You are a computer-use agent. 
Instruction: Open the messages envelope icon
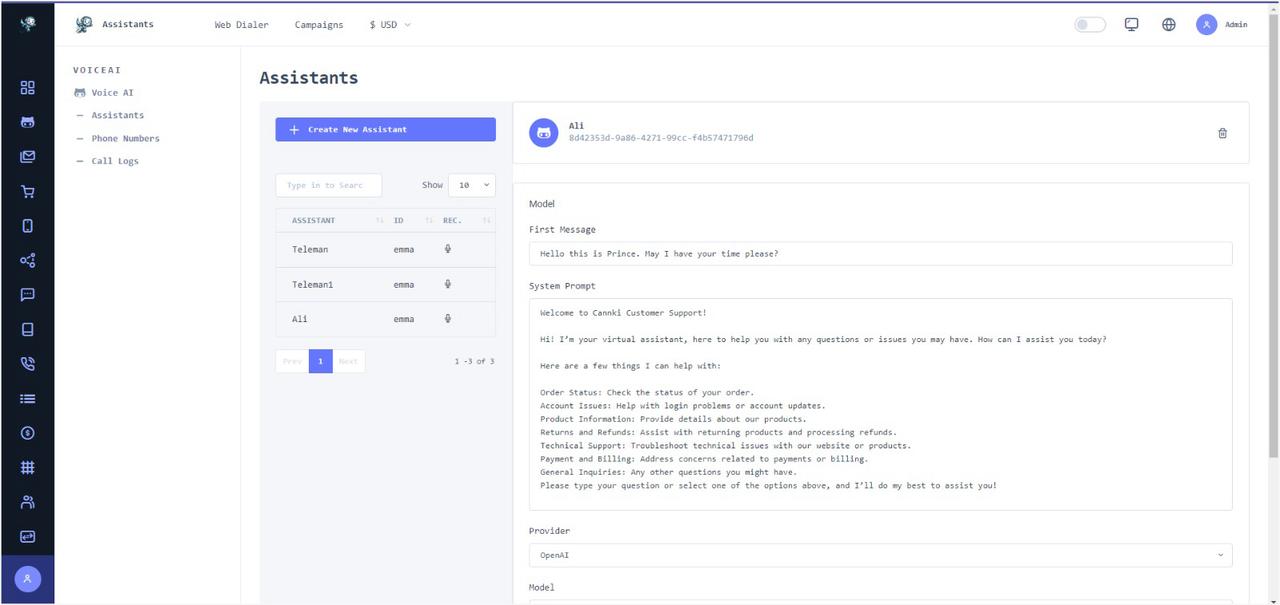(27, 156)
